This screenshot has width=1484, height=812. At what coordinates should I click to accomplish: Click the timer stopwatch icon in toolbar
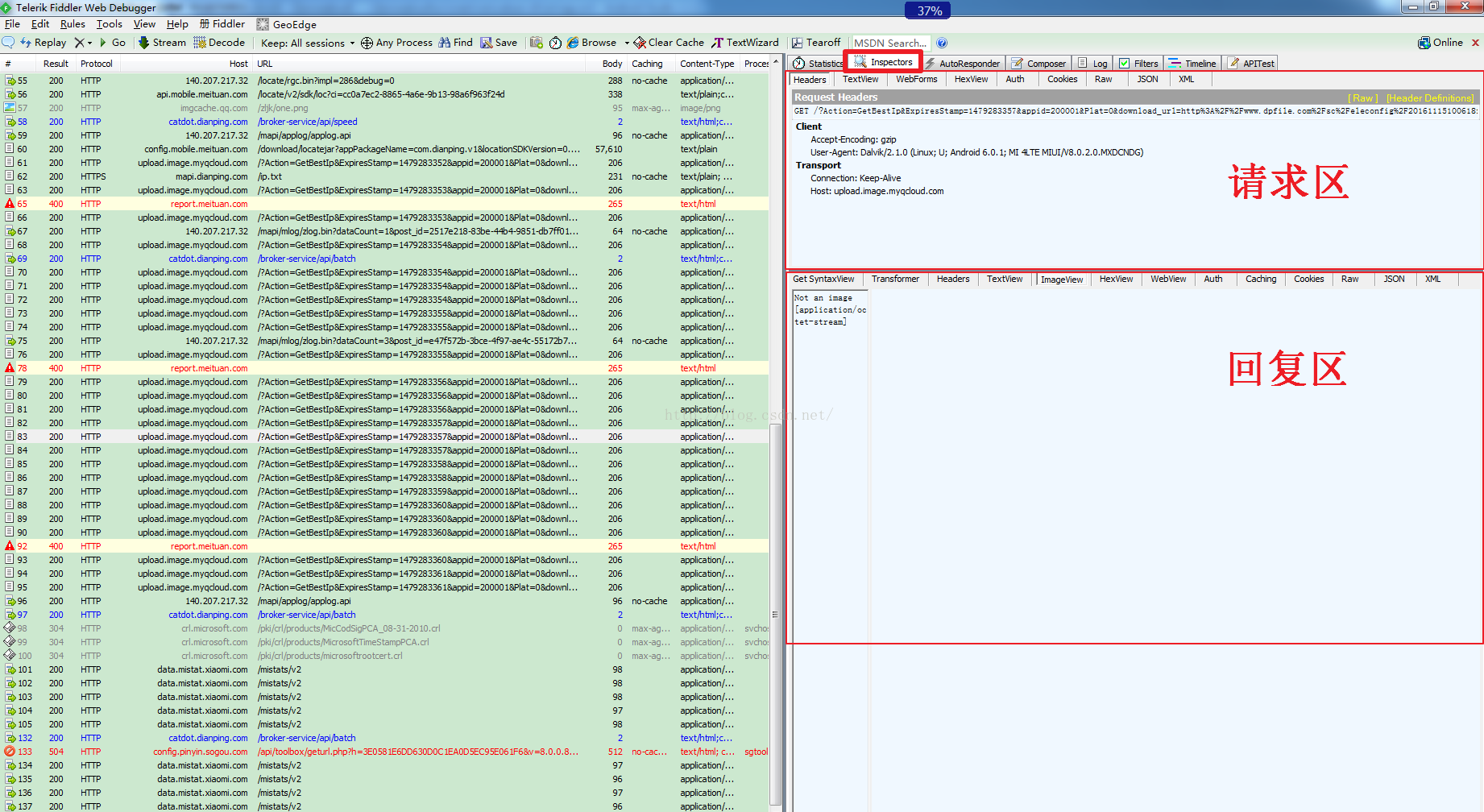coord(555,43)
